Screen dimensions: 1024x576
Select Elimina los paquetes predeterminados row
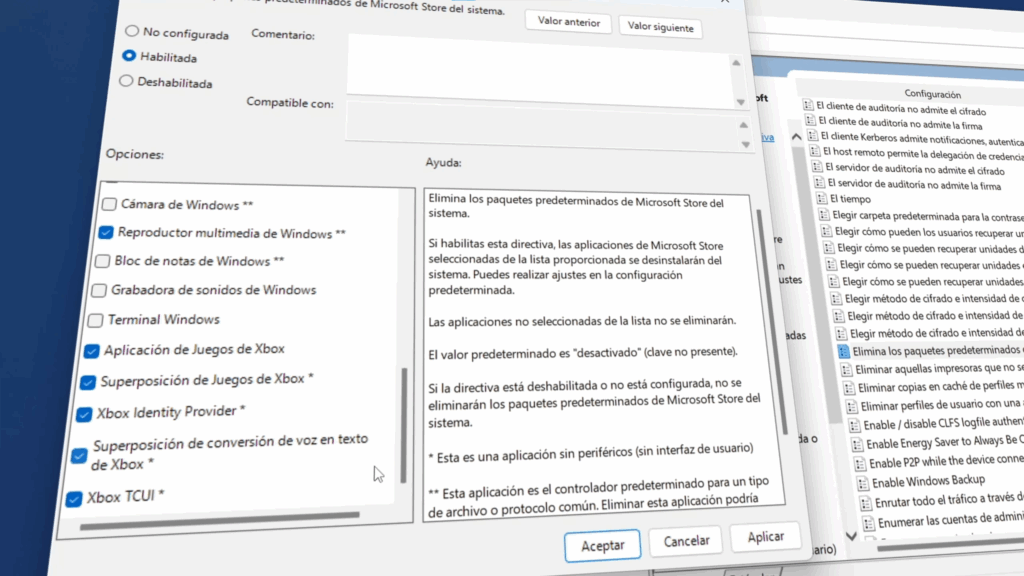pyautogui.click(x=935, y=350)
